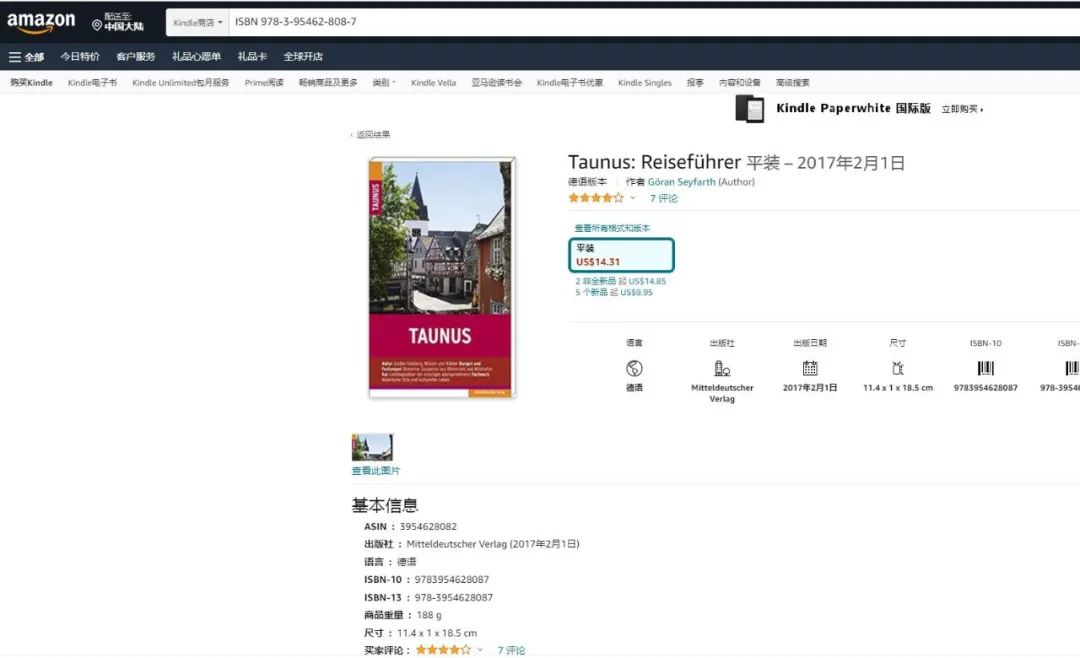Click the publication date calendar icon
This screenshot has width=1080, height=658.
[810, 369]
